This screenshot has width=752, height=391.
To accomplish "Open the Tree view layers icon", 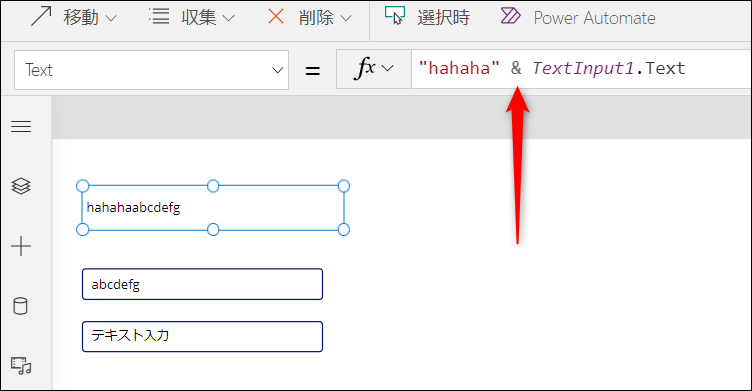I will 21,186.
